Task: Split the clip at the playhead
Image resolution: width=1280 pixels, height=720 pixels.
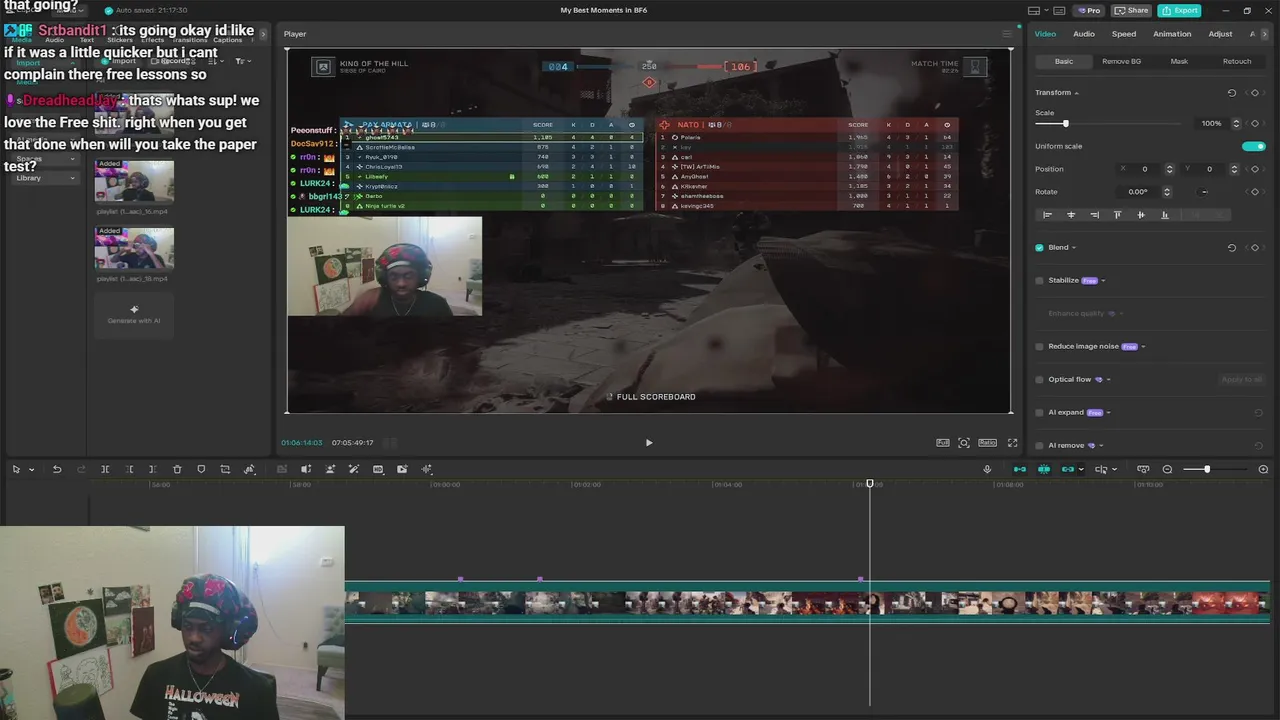Action: [x=105, y=469]
